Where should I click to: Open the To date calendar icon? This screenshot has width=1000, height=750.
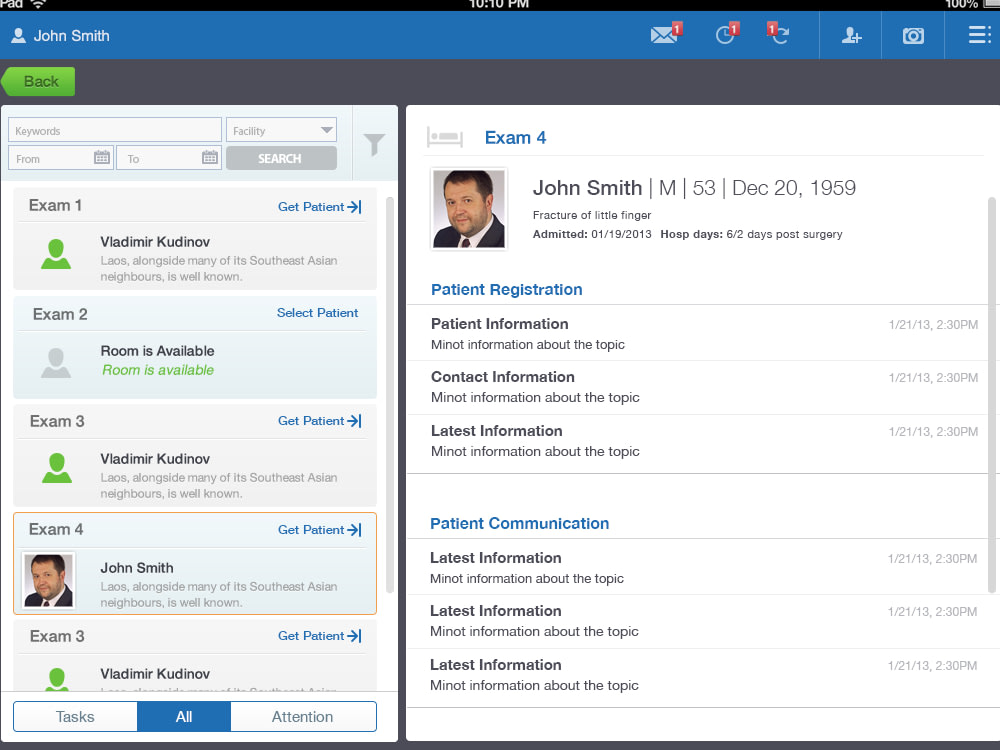(210, 157)
